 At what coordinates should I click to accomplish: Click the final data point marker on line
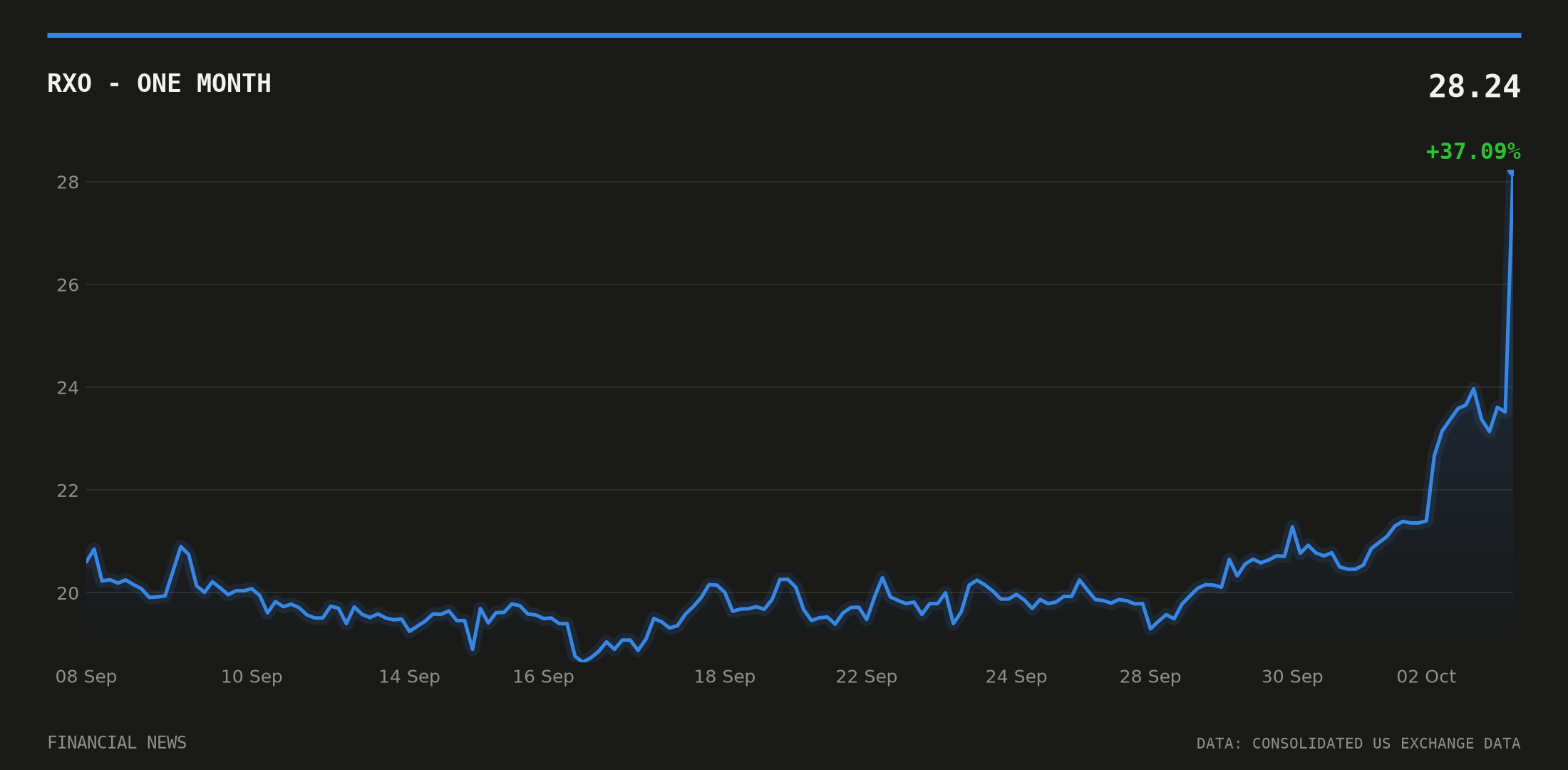[1511, 171]
